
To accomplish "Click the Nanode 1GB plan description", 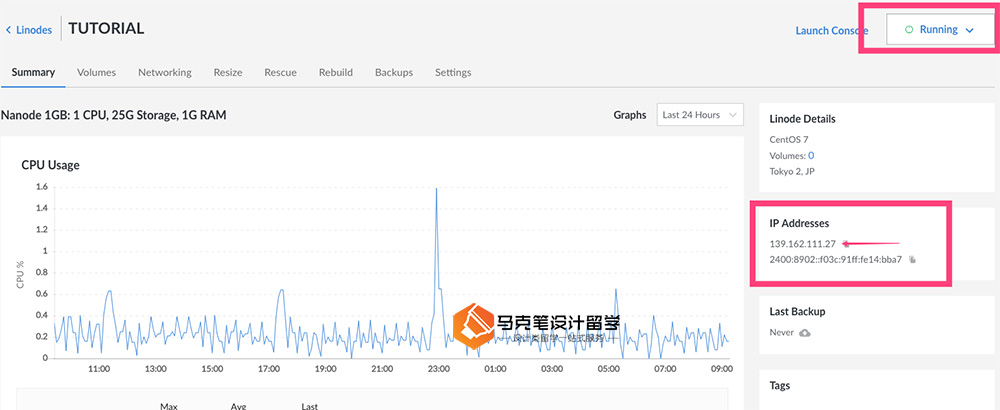I will [x=114, y=115].
